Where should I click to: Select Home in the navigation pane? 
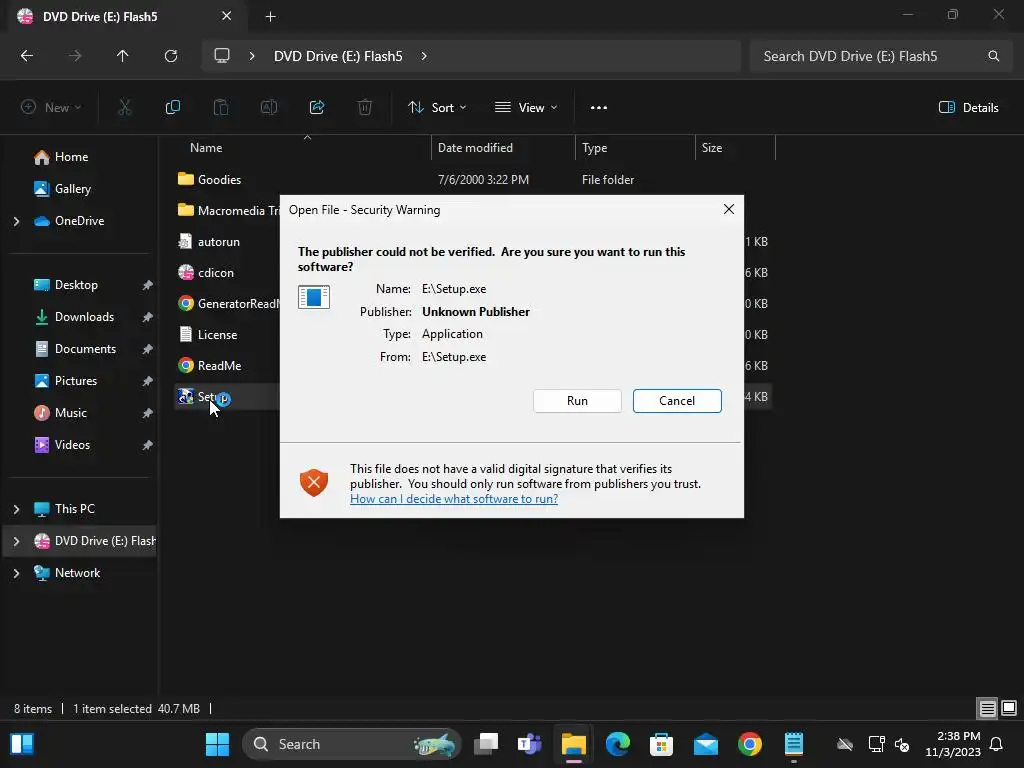click(71, 157)
